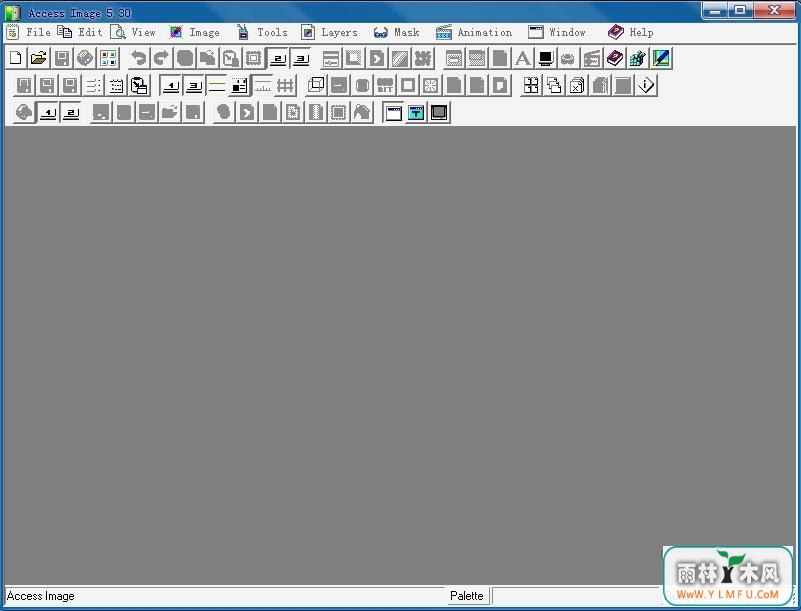Minimize the Access Image window
Viewport: 801px width, 611px height.
tap(715, 10)
